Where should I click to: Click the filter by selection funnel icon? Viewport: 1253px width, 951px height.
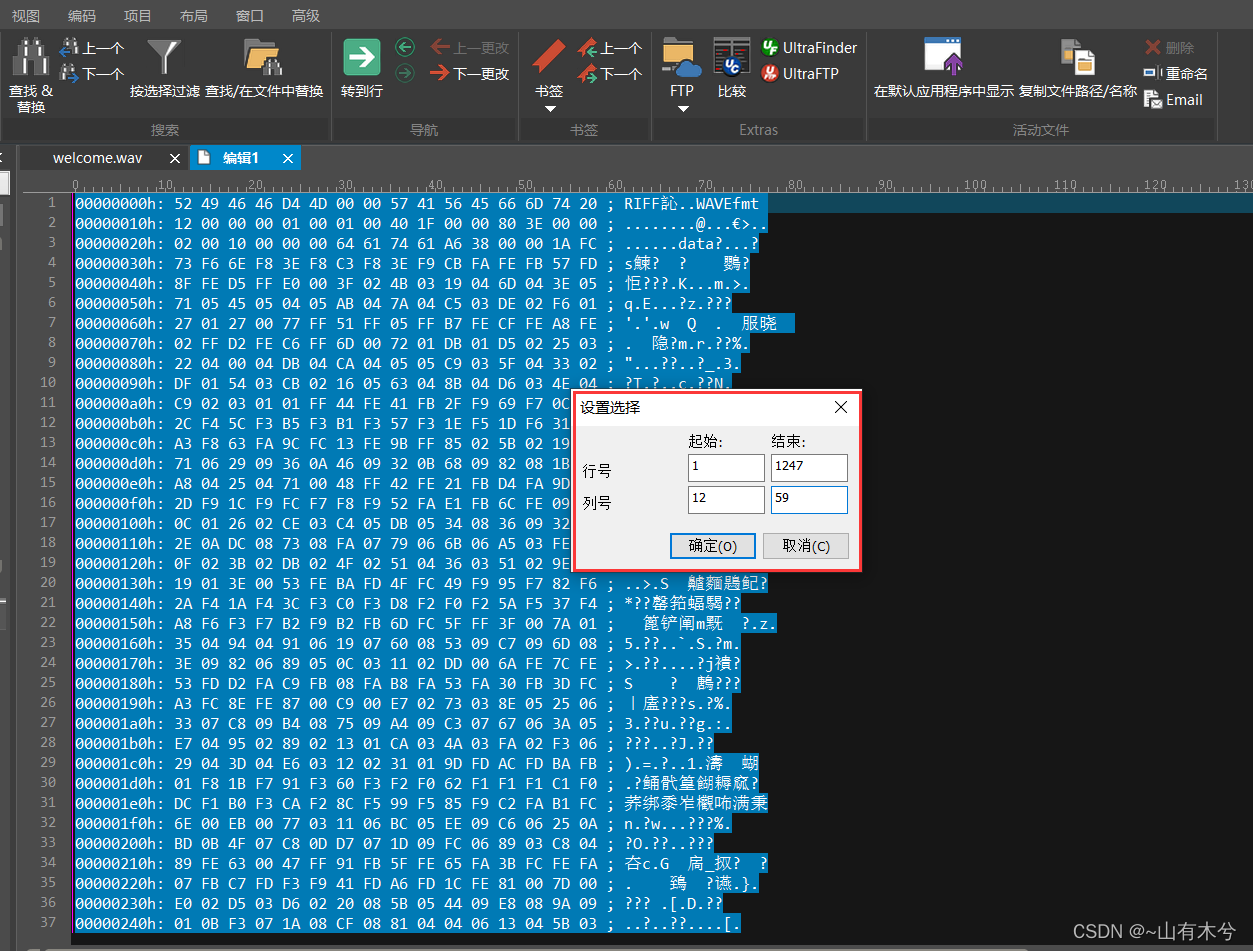click(164, 58)
